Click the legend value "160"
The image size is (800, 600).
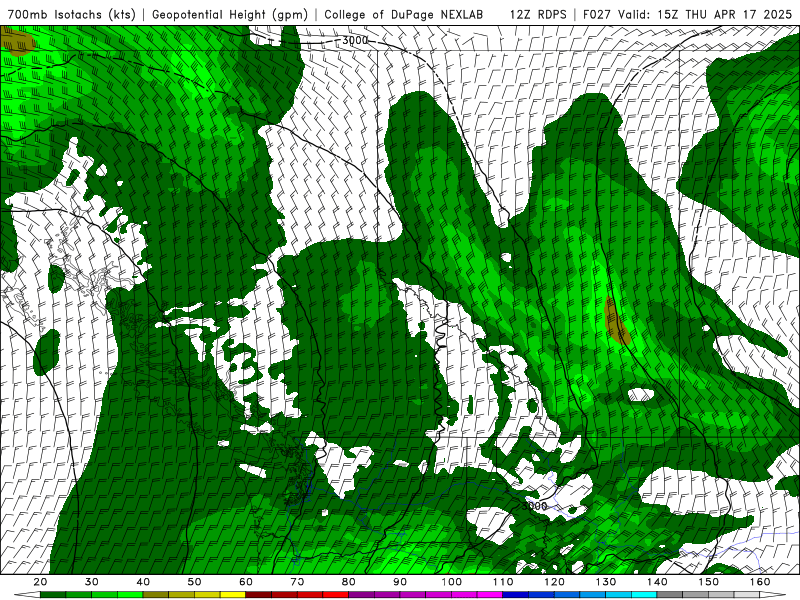760,582
